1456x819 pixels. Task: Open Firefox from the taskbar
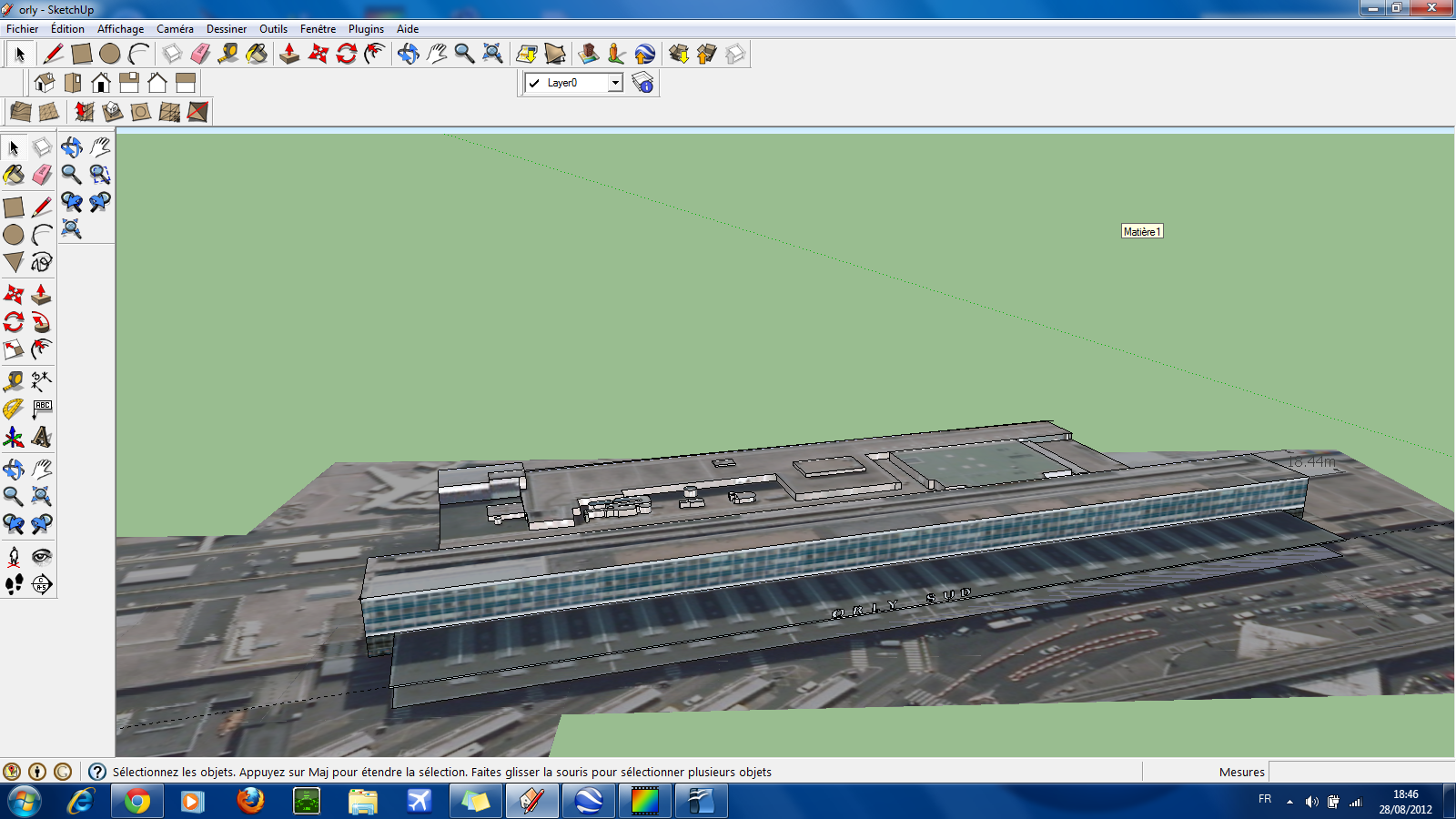pos(250,802)
